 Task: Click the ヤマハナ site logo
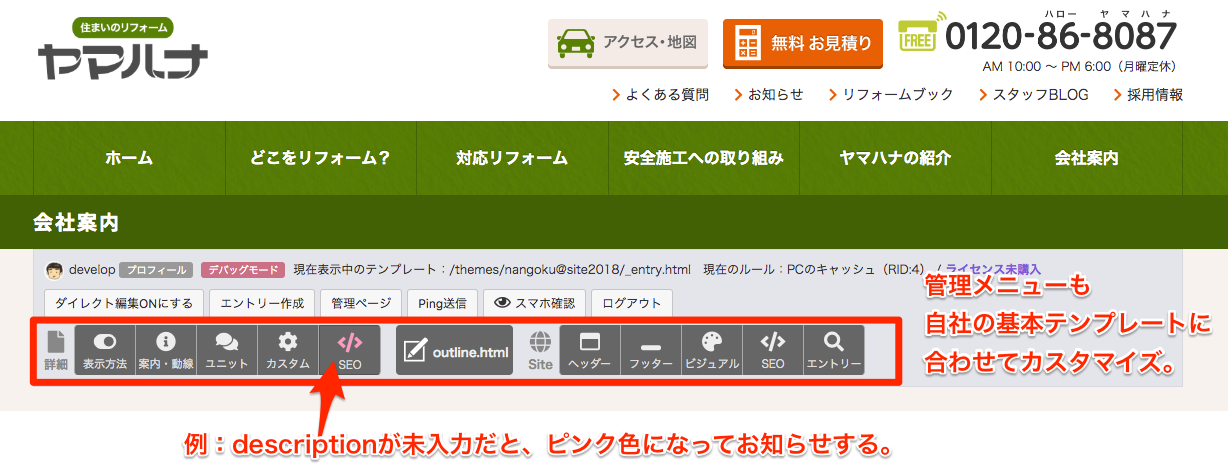coord(122,50)
